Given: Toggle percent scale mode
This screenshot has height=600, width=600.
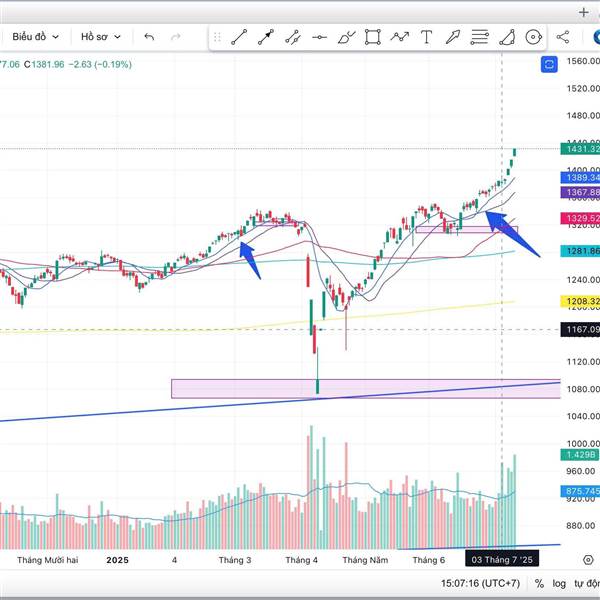Looking at the screenshot, I should point(539,584).
